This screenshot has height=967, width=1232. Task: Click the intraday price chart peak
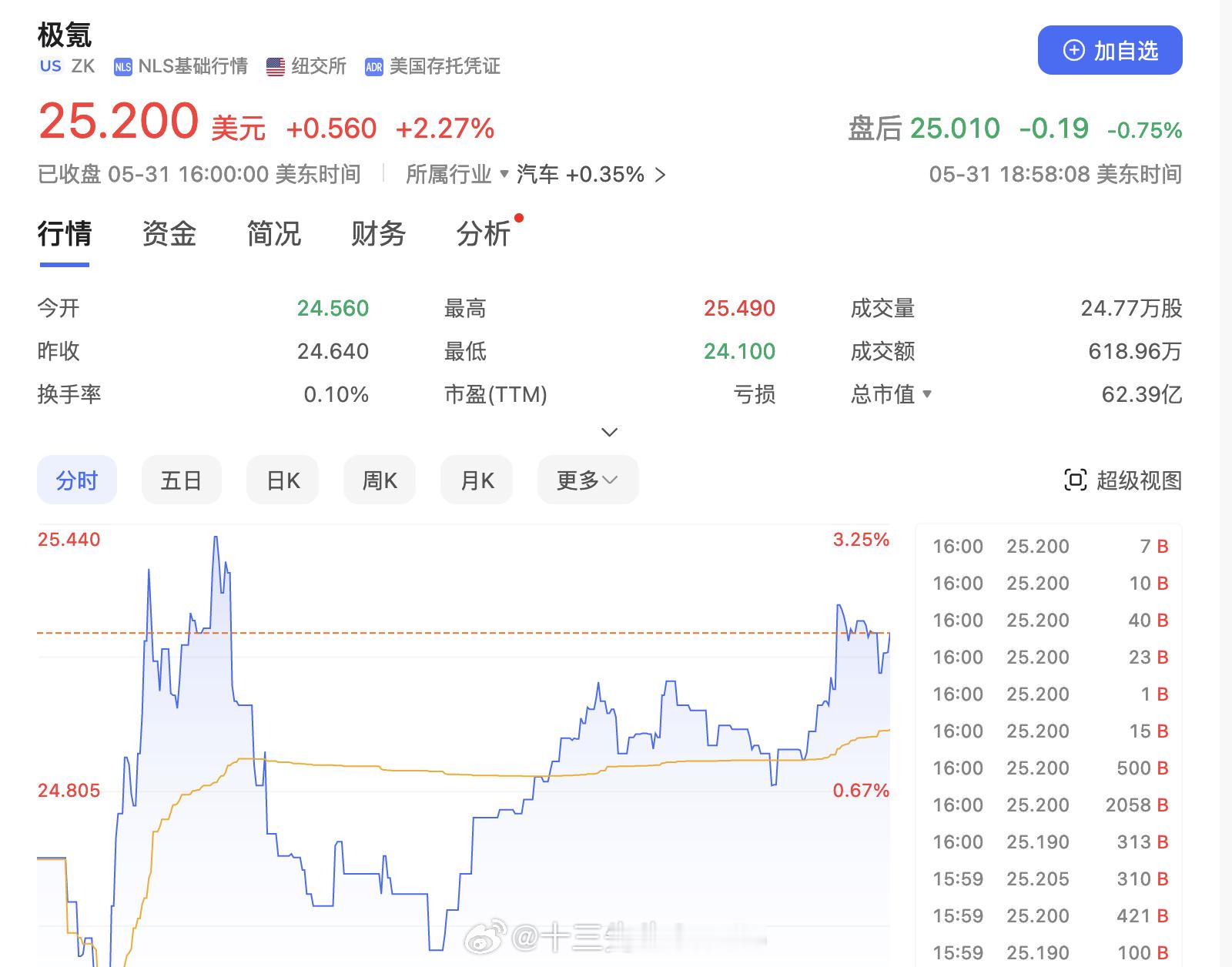[x=216, y=537]
